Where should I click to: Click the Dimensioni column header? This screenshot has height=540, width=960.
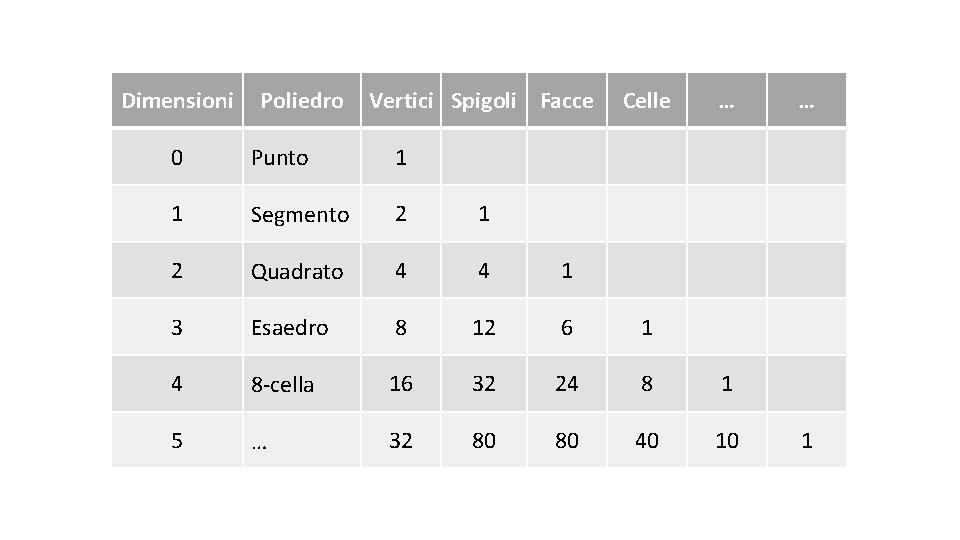pos(177,100)
